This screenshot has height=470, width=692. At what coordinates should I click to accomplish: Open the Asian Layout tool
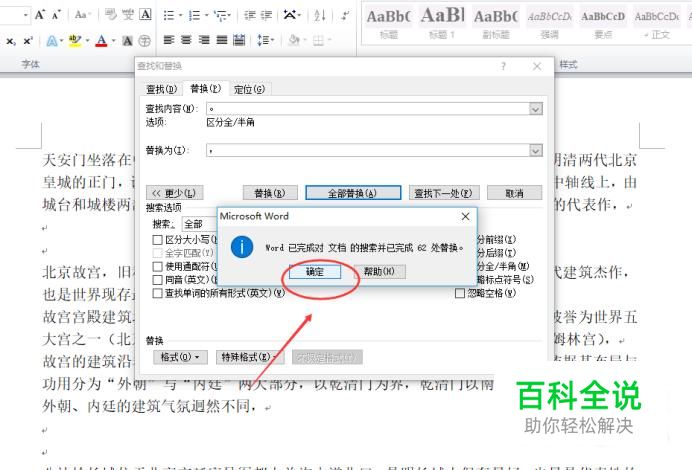pos(290,15)
